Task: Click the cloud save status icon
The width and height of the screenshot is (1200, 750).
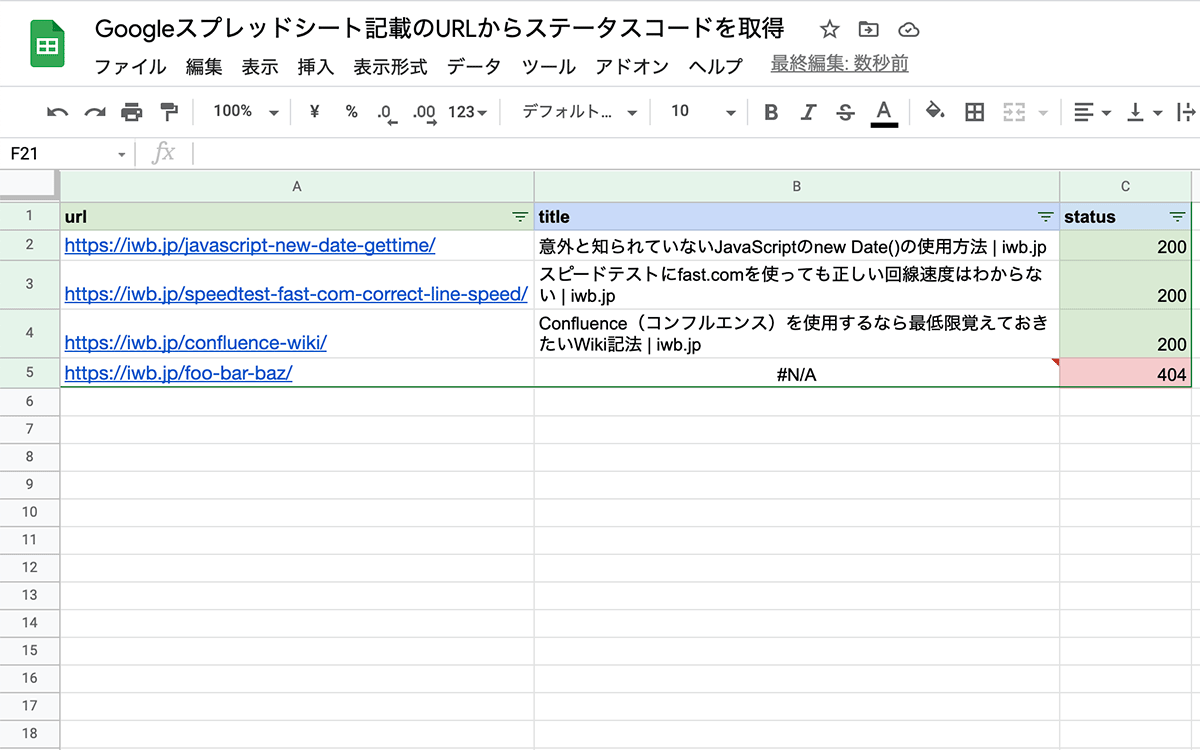Action: 908,30
